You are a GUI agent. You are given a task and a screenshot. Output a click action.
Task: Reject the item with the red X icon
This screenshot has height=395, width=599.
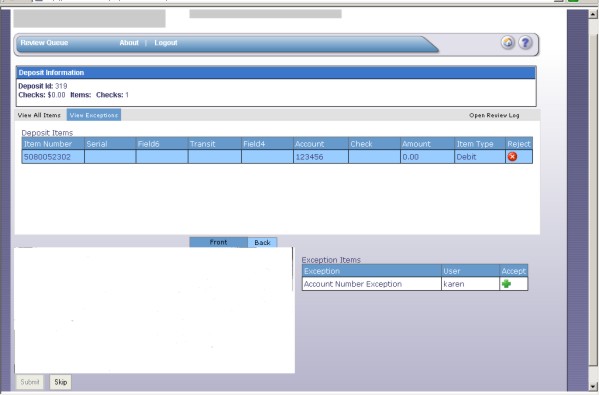pos(512,157)
